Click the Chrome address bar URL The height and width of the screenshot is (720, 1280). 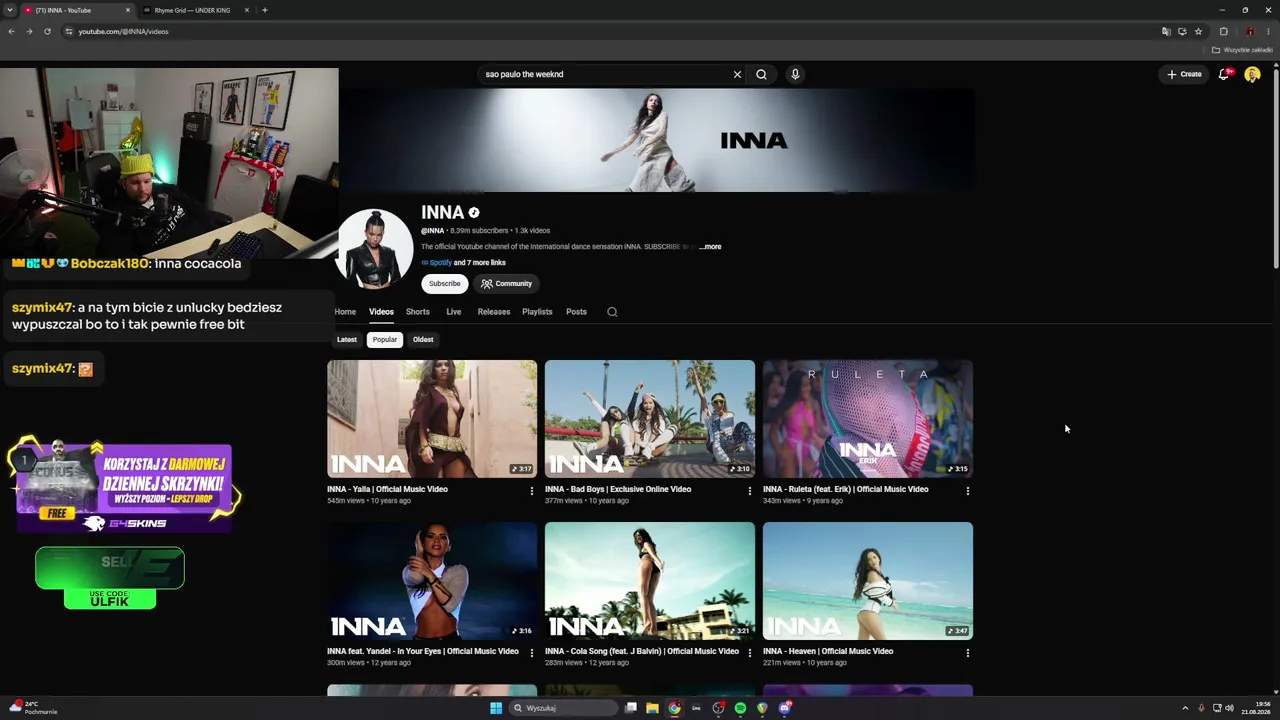click(x=123, y=32)
